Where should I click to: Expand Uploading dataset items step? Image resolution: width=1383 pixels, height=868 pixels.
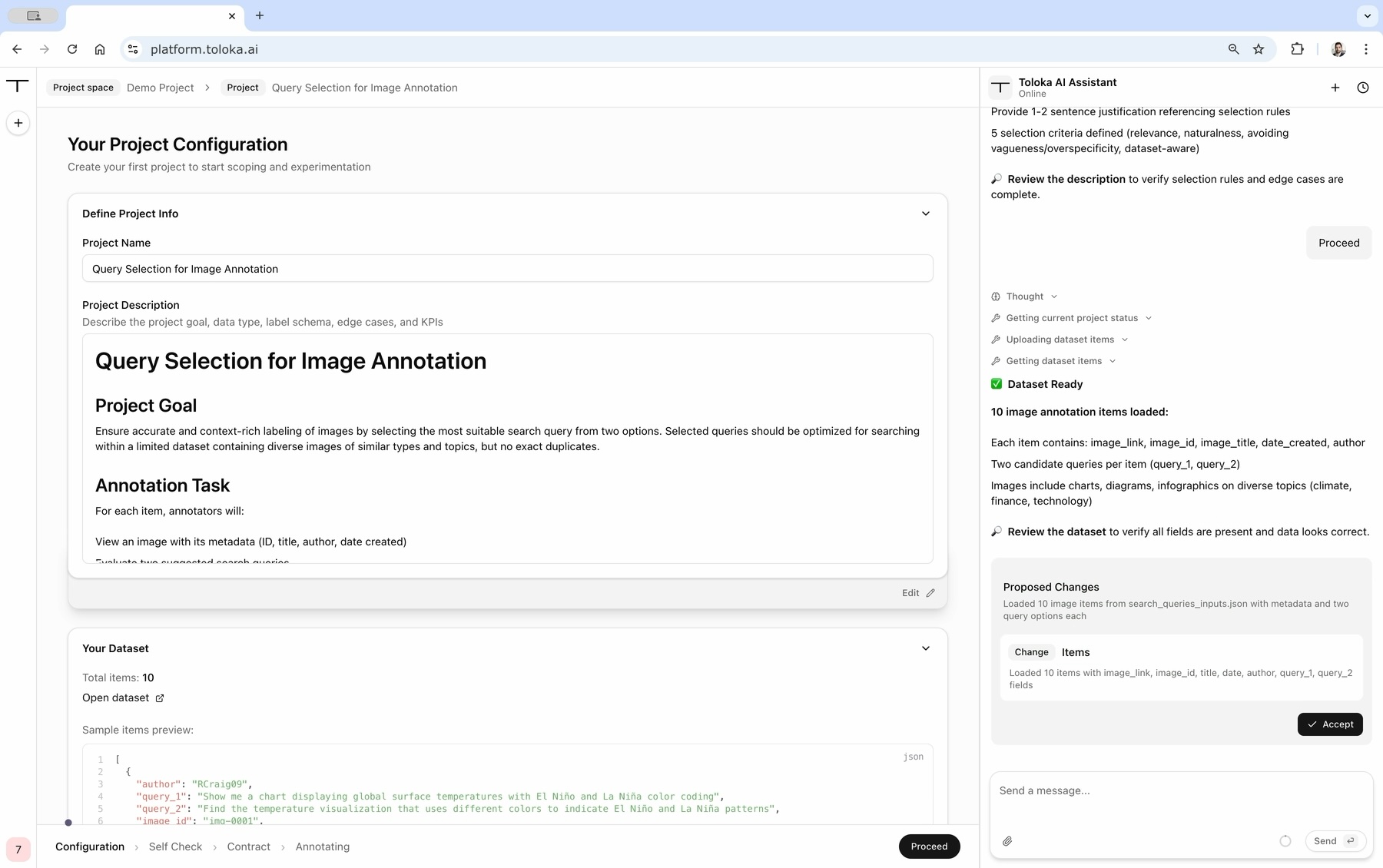tap(1125, 340)
